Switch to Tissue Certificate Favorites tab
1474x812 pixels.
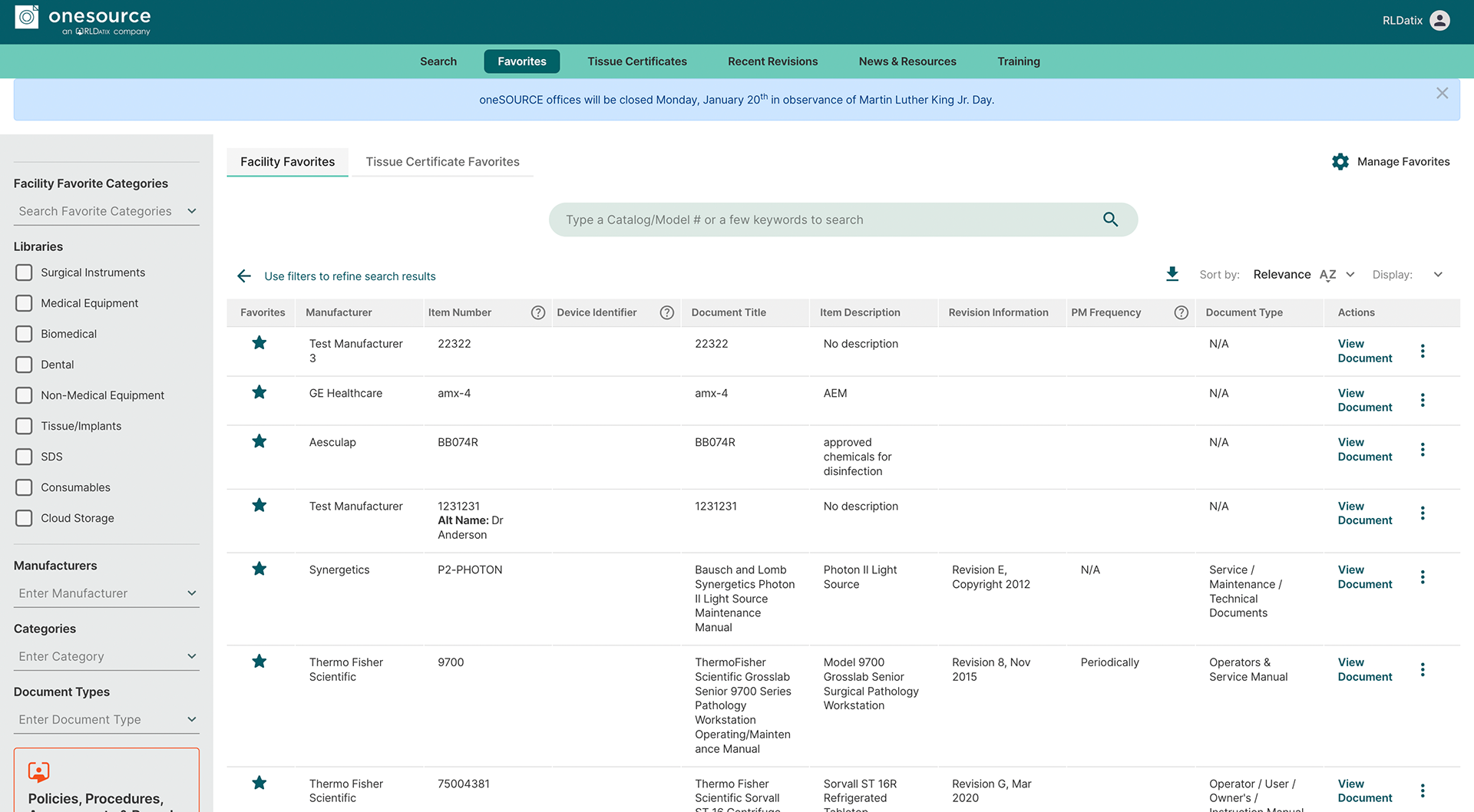tap(443, 162)
